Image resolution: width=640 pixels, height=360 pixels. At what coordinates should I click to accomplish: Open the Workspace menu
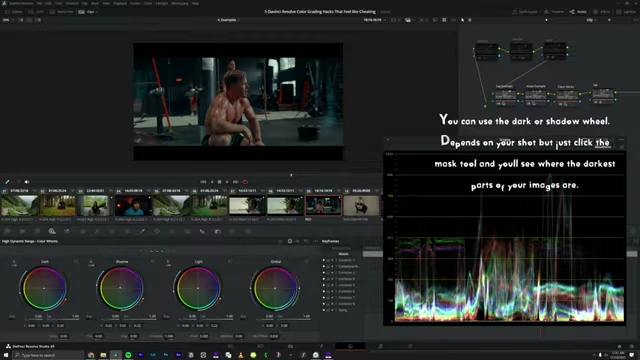[x=180, y=3]
